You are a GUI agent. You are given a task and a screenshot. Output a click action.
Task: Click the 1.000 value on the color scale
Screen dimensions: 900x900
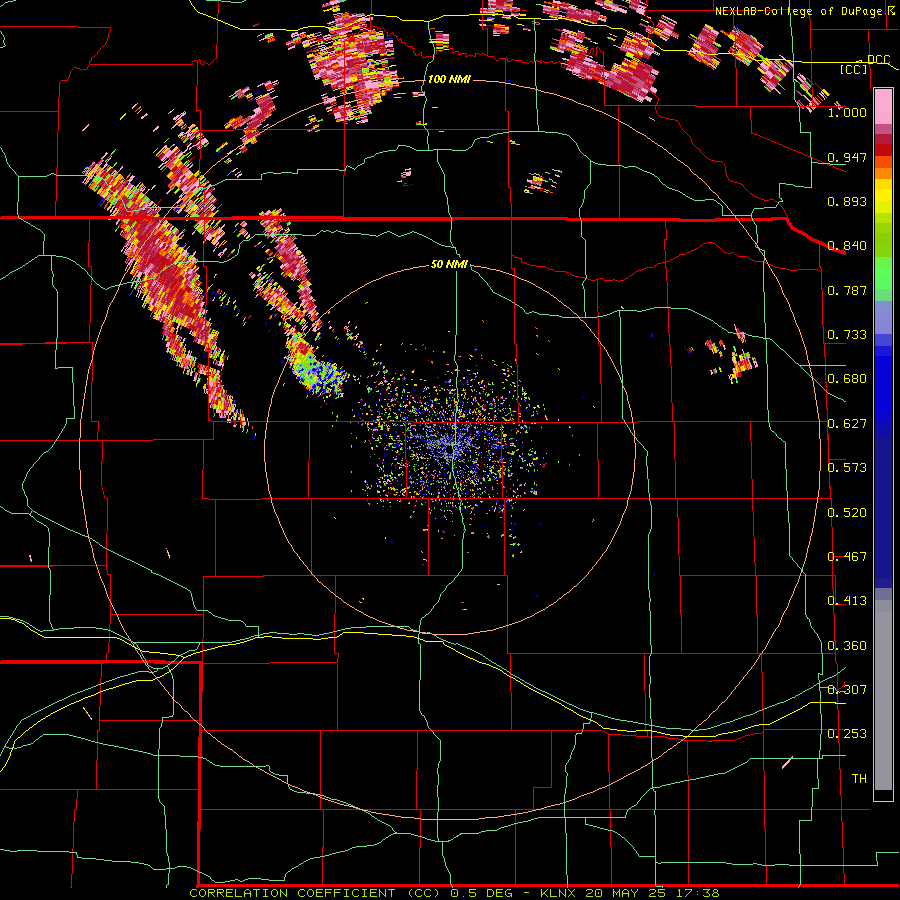[x=847, y=112]
